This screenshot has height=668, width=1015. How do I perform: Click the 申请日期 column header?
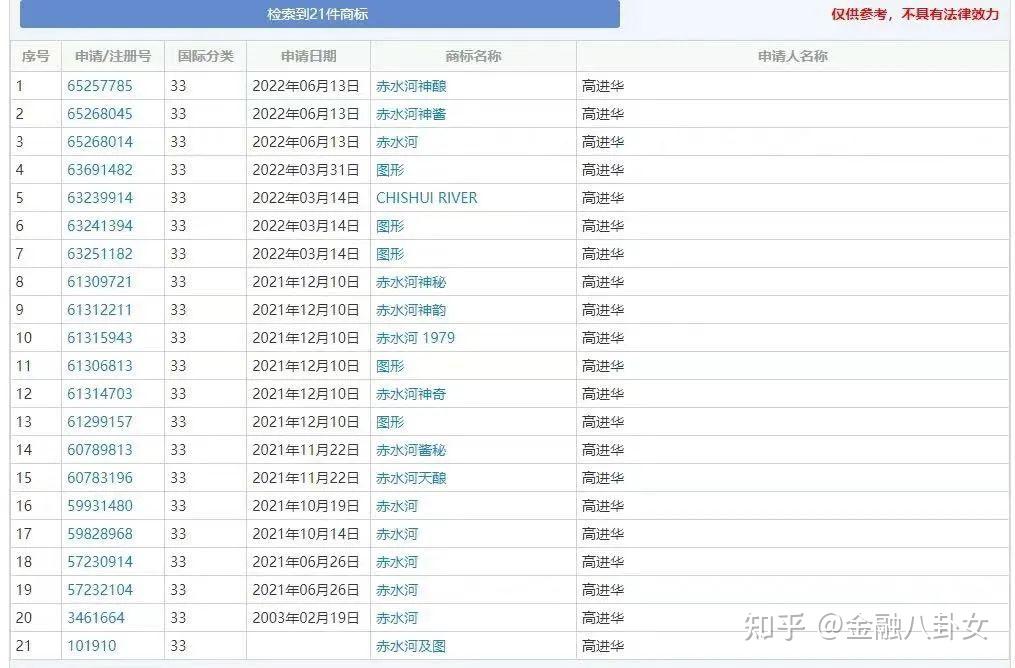click(x=309, y=56)
